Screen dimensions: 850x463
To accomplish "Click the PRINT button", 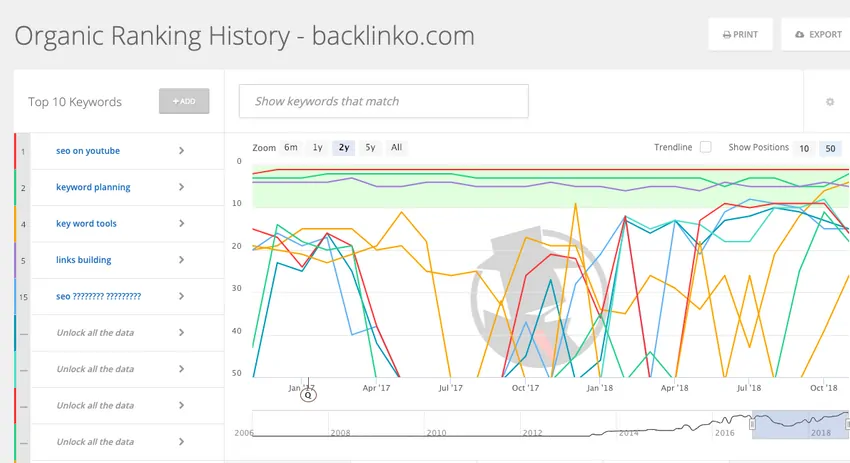I will tap(740, 34).
